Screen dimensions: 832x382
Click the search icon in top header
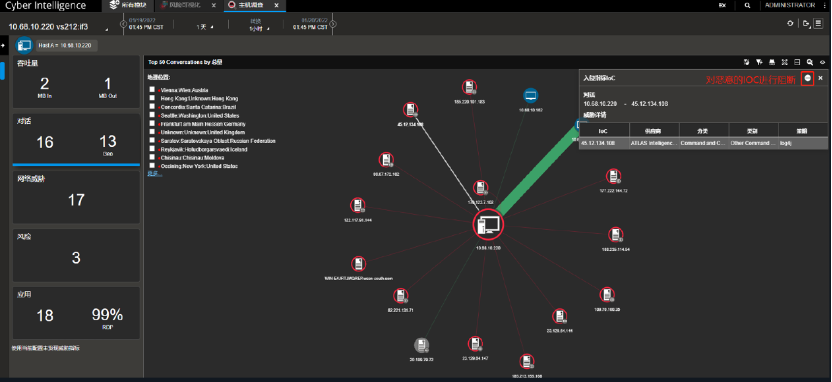coord(747,5)
